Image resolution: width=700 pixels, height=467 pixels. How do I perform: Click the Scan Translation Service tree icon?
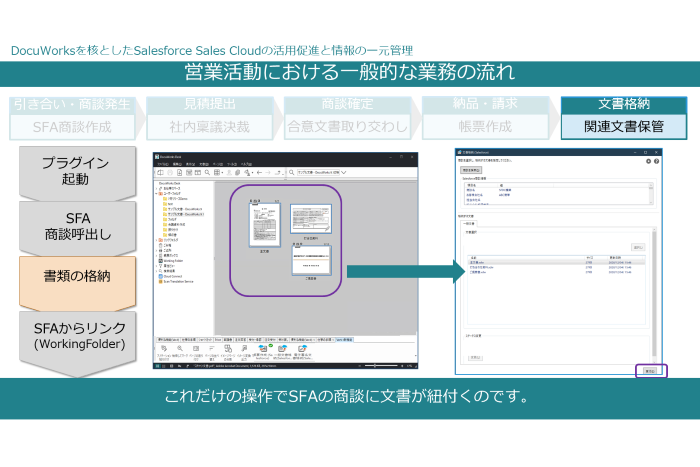[161, 281]
